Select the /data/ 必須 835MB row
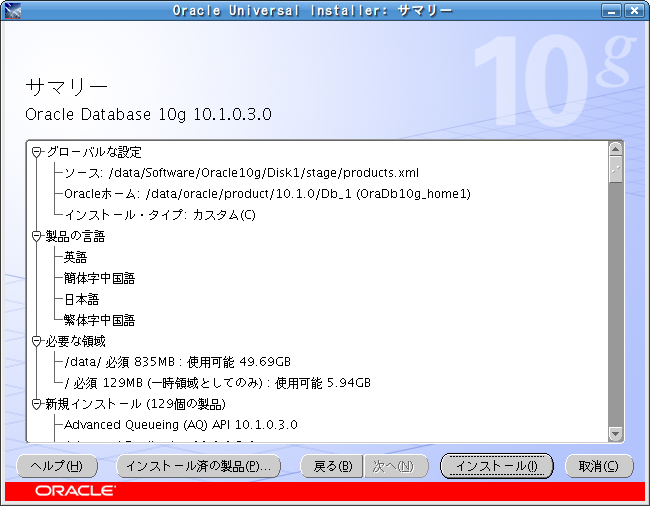The height and width of the screenshot is (506, 650). pos(177,362)
